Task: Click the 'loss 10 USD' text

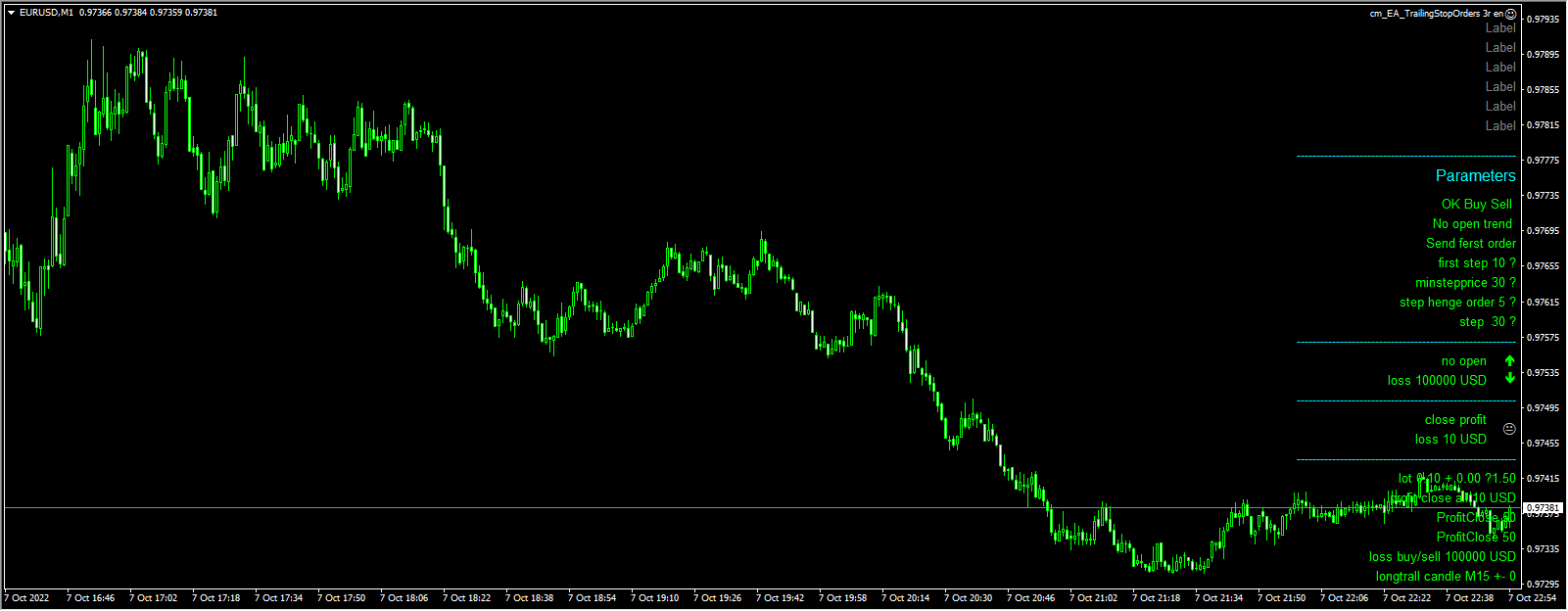Action: 1450,440
